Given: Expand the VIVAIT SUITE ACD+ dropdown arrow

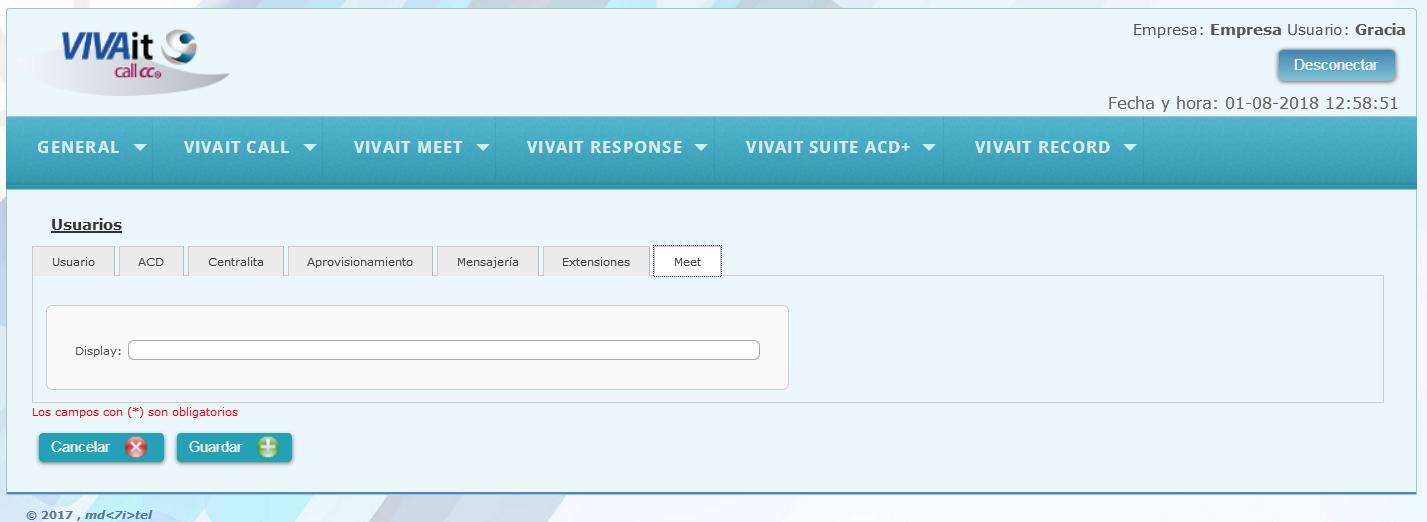Looking at the screenshot, I should coord(929,147).
